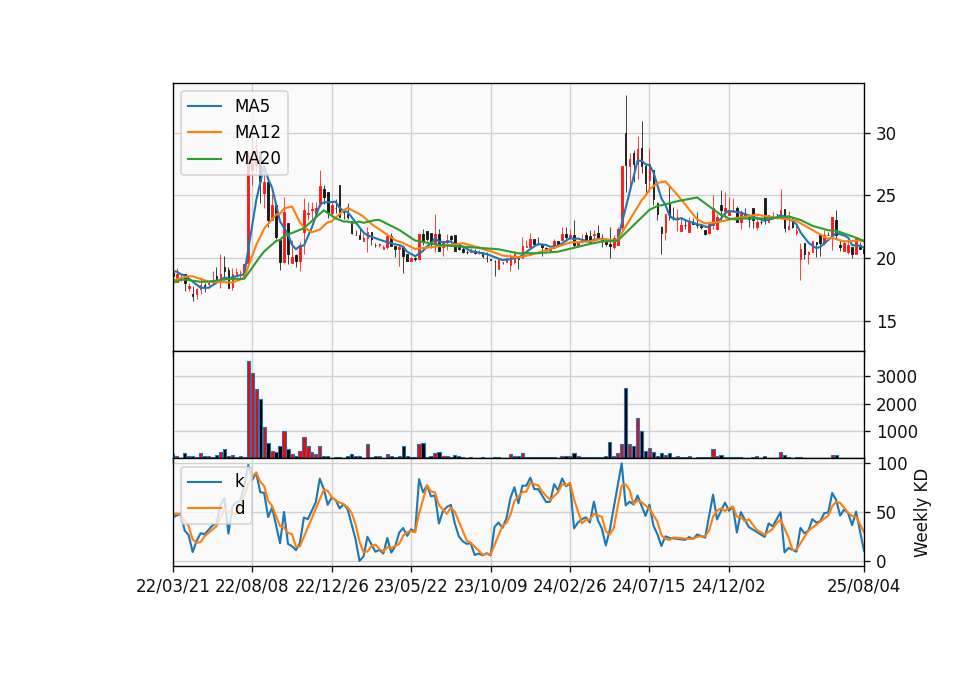The height and width of the screenshot is (690, 960).
Task: Click the tall volume bar before 24/07/15
Action: tap(626, 423)
